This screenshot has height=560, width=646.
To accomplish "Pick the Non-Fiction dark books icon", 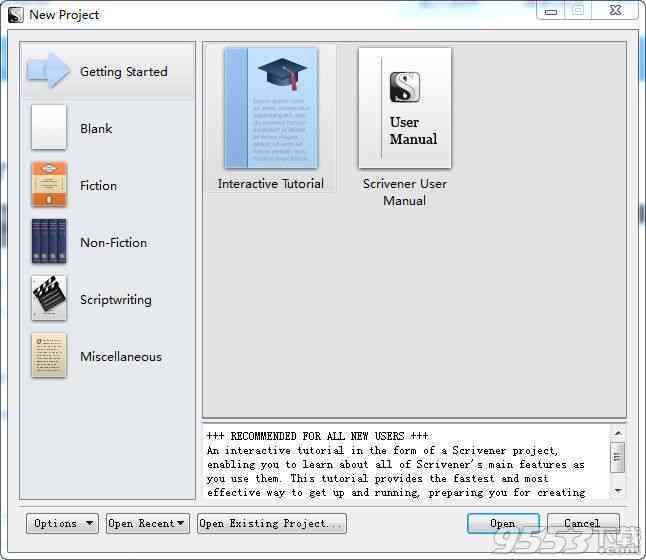I will tap(49, 241).
